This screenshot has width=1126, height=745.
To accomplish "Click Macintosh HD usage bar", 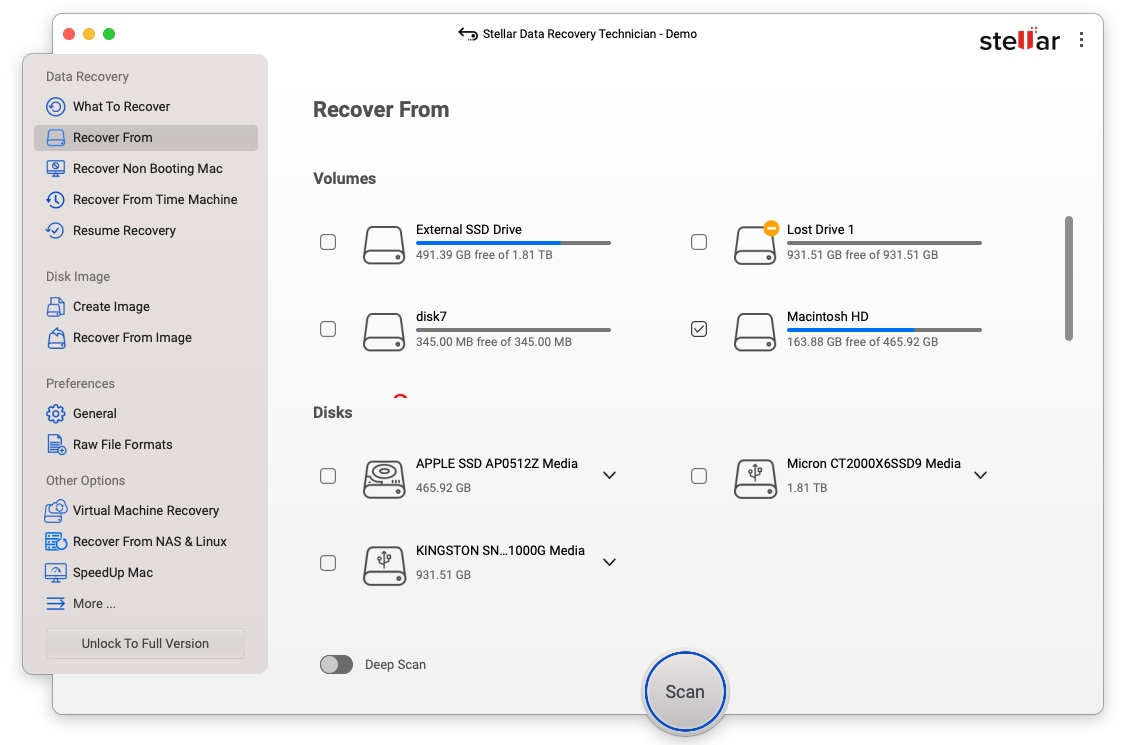I will click(x=884, y=330).
